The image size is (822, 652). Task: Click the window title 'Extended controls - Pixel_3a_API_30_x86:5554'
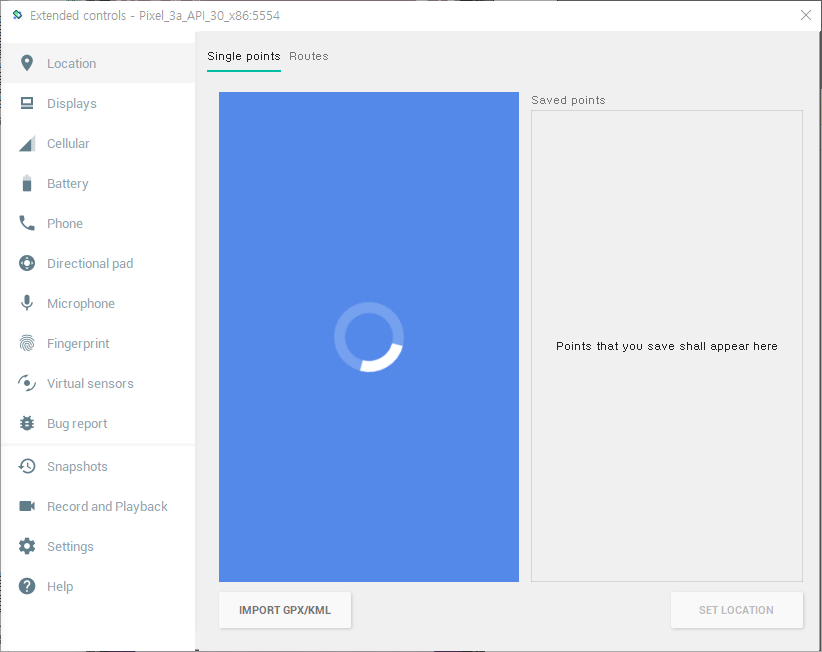pos(155,16)
